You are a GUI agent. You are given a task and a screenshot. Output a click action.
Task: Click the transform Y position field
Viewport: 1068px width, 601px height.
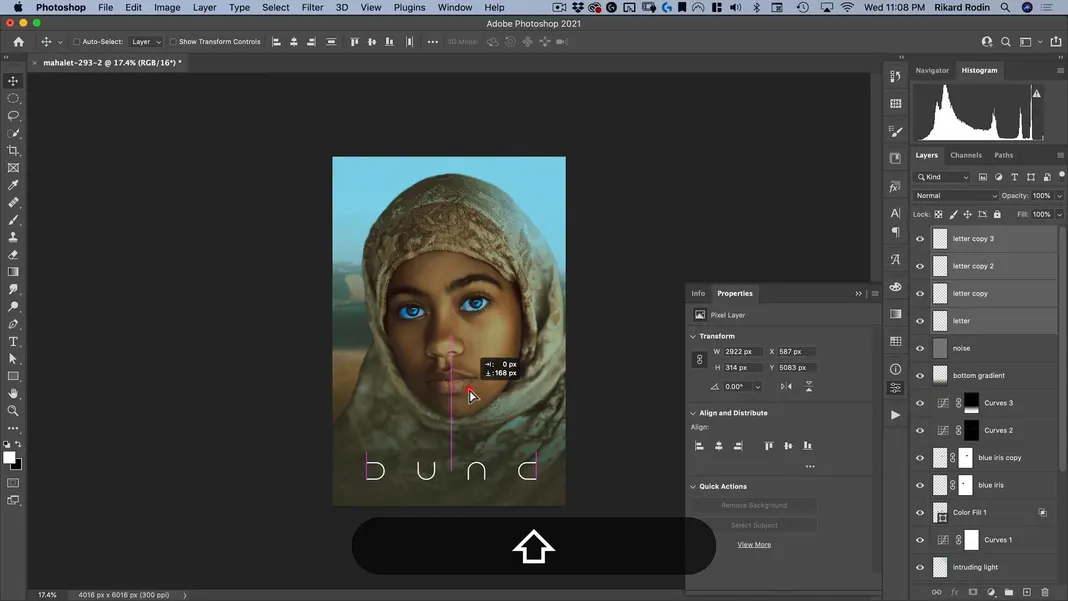[797, 367]
